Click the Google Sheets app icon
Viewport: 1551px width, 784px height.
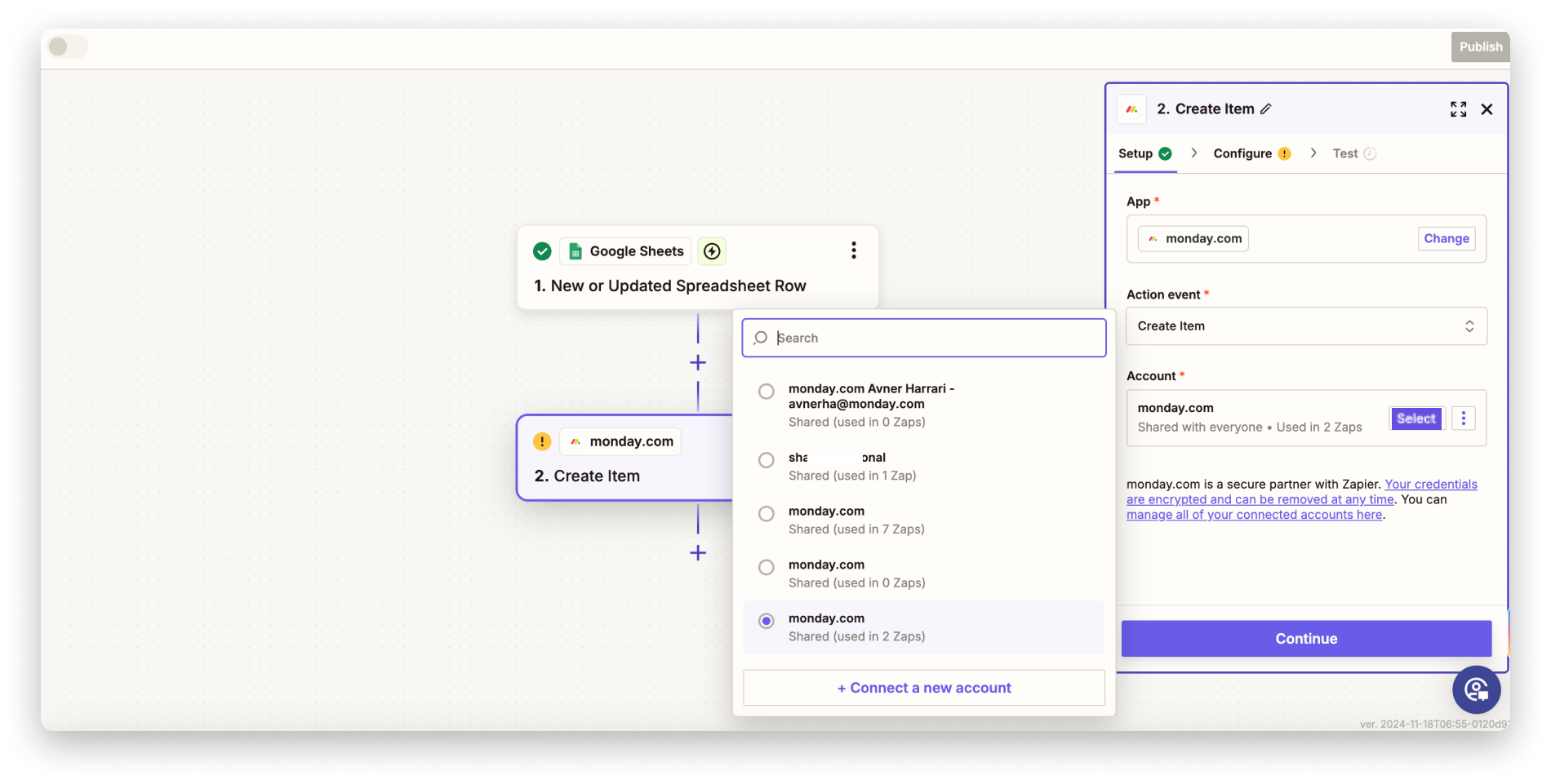click(x=576, y=251)
